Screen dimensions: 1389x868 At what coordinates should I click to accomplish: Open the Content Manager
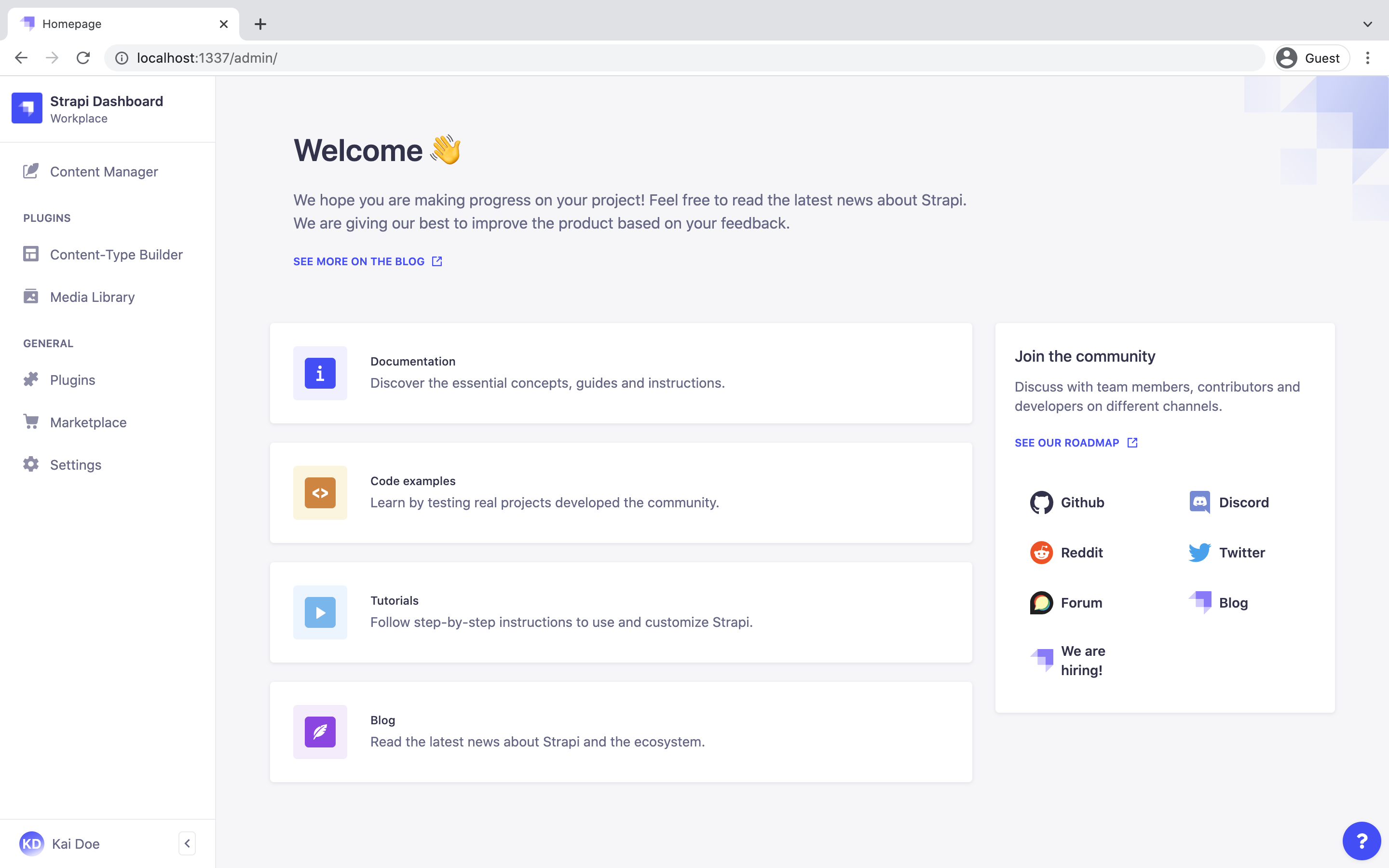pos(104,171)
